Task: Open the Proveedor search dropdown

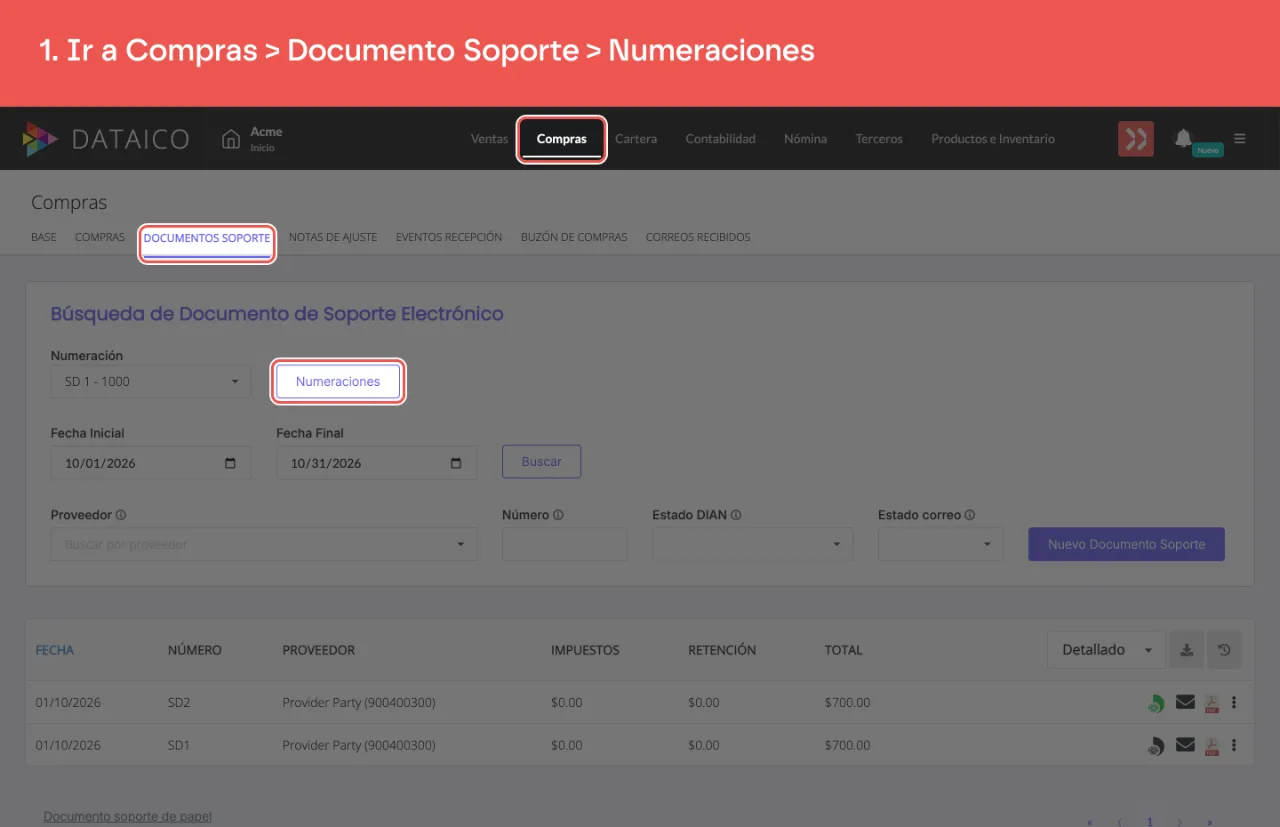Action: click(264, 544)
